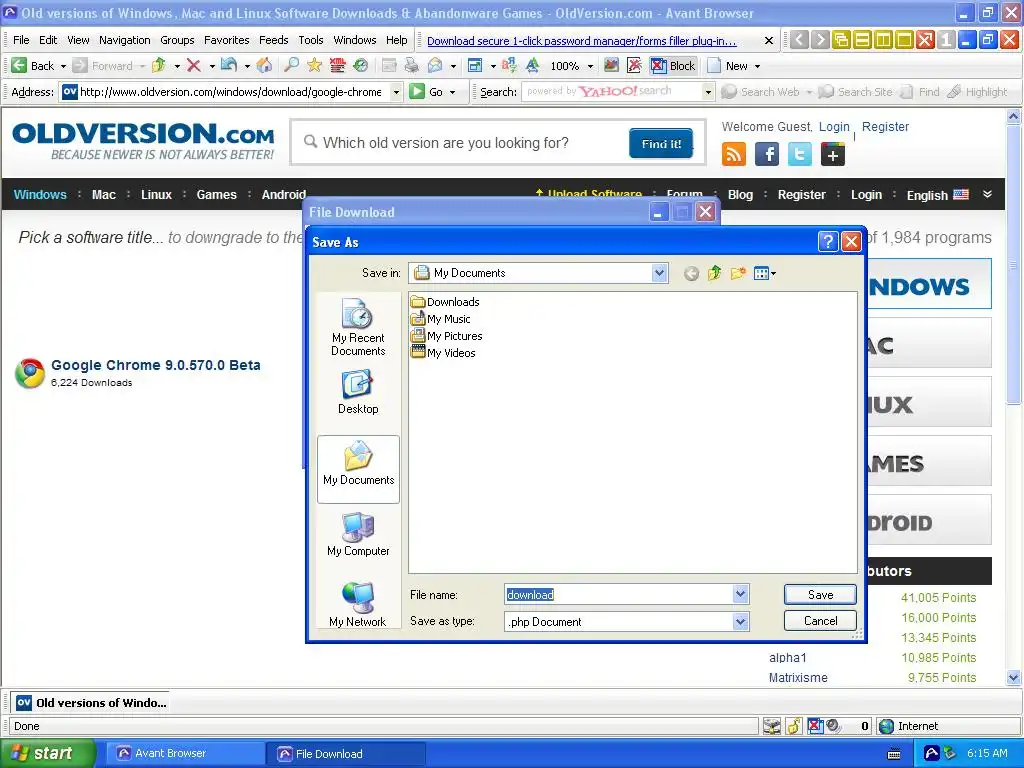Click the Cancel button
This screenshot has height=768, width=1024.
point(820,620)
